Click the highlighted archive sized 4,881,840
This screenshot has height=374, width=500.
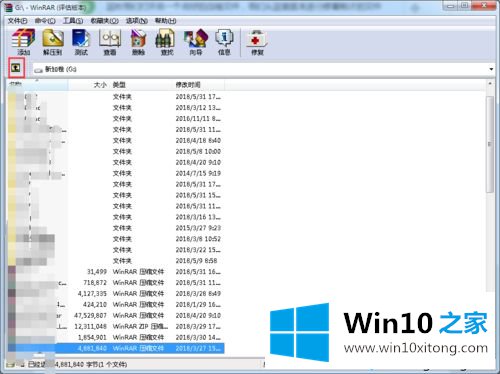116,348
